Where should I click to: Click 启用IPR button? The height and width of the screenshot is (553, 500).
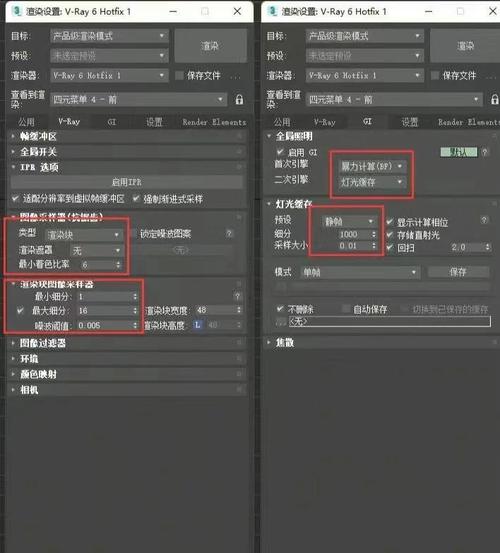pos(127,182)
